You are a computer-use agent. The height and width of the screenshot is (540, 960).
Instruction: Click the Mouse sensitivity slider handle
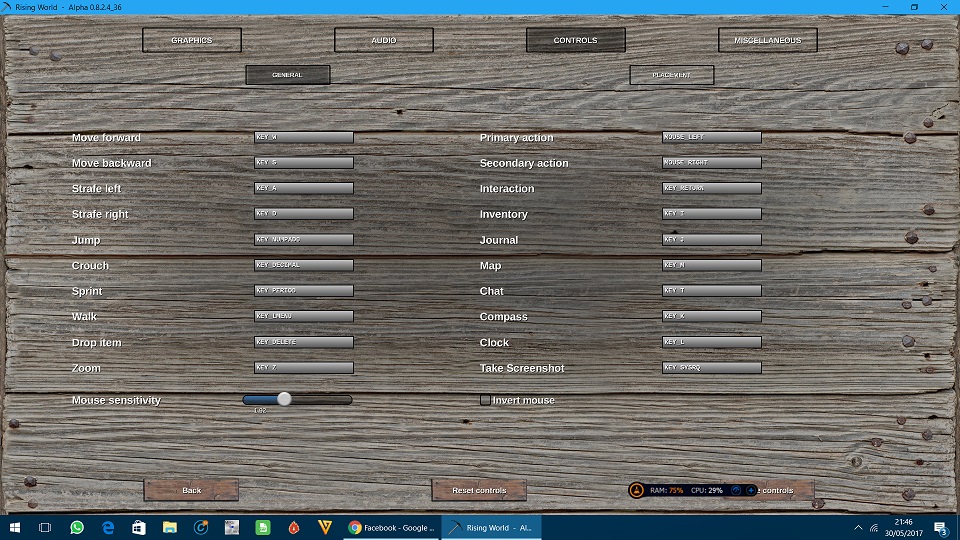pos(284,399)
